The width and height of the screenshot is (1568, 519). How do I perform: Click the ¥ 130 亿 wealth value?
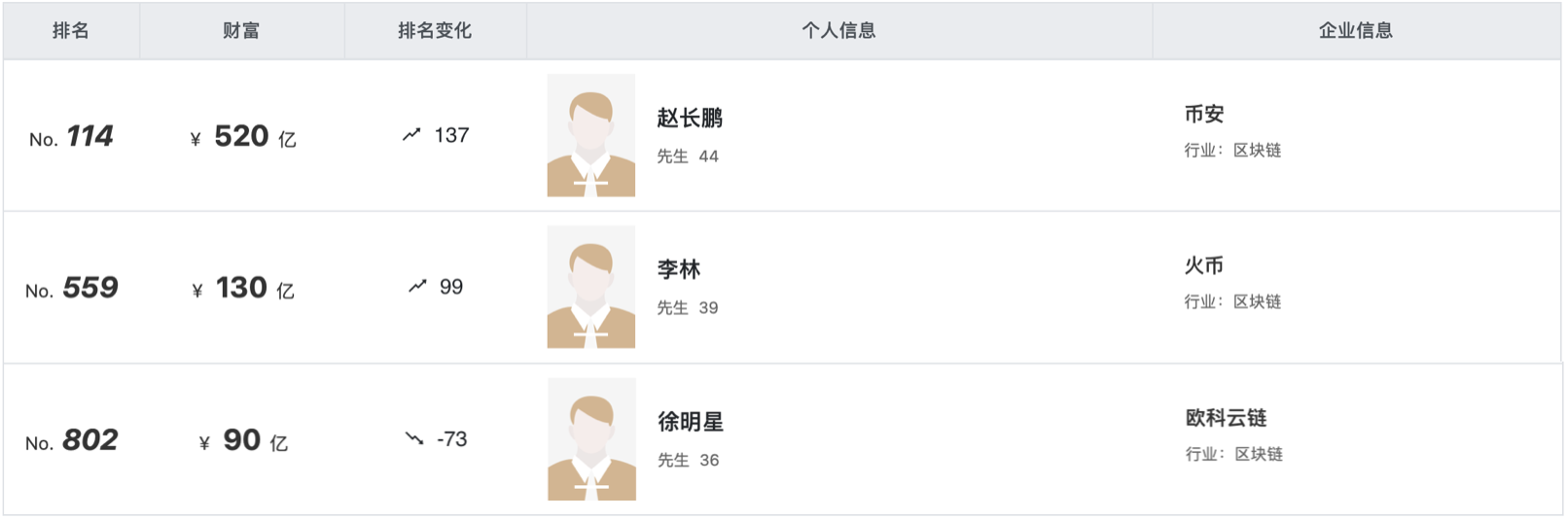[243, 289]
